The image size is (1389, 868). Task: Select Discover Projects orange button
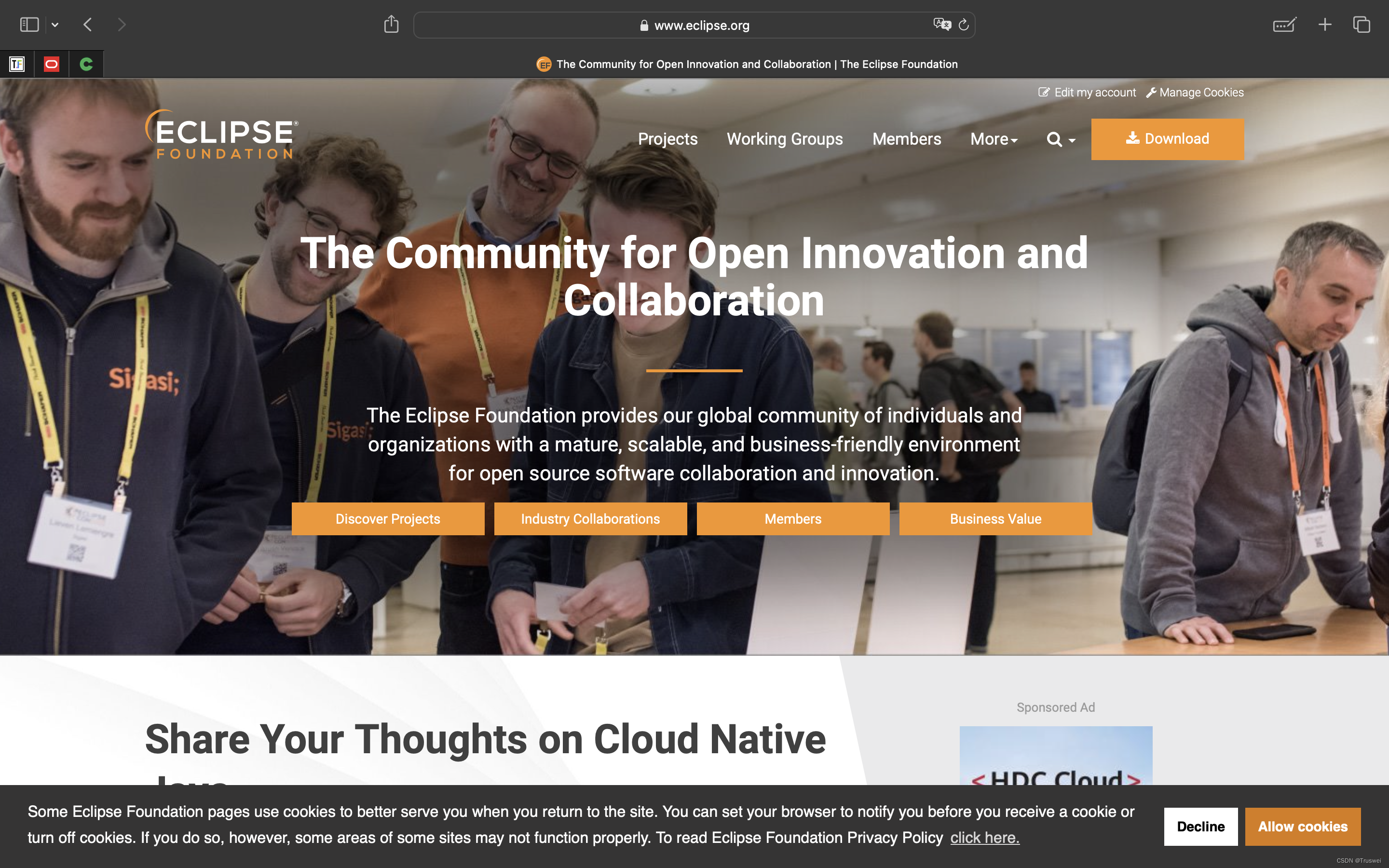click(x=388, y=518)
